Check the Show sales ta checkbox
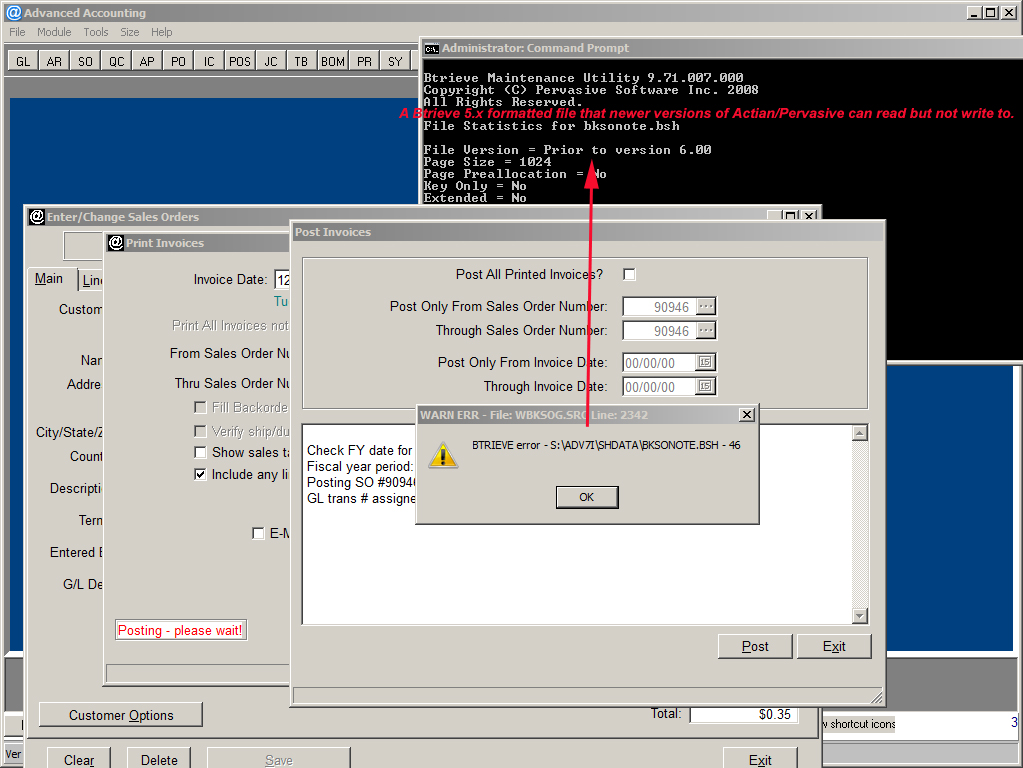This screenshot has height=768, width=1023. (x=199, y=452)
